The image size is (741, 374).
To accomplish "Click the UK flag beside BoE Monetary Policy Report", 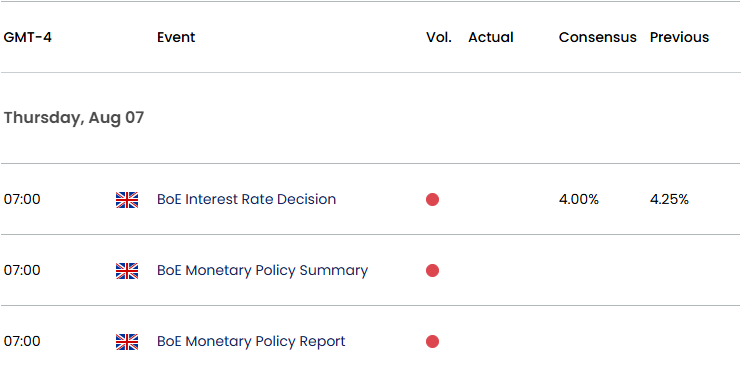I will (x=127, y=342).
